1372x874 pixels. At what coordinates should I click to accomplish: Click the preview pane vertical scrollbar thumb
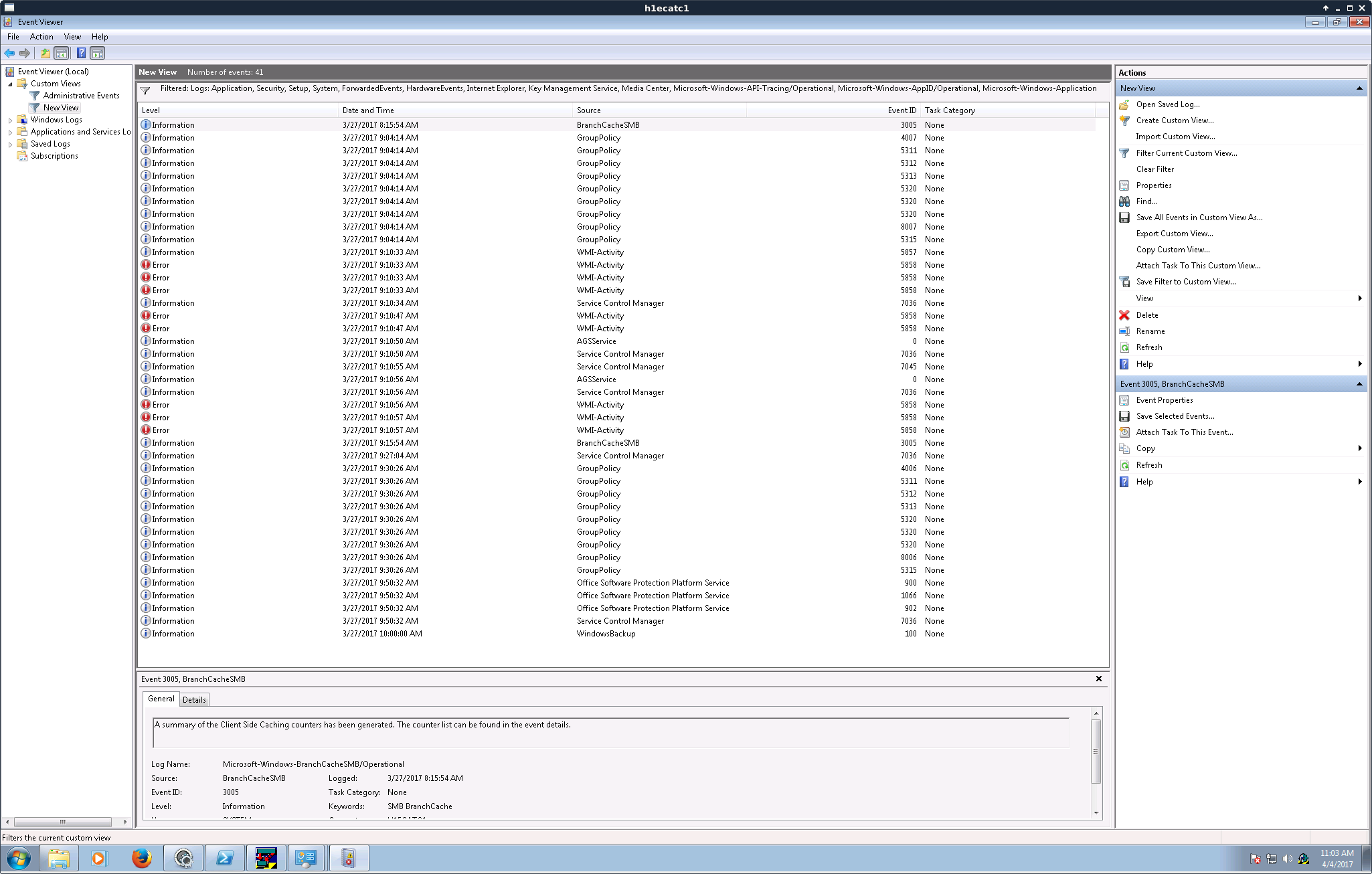(1096, 751)
